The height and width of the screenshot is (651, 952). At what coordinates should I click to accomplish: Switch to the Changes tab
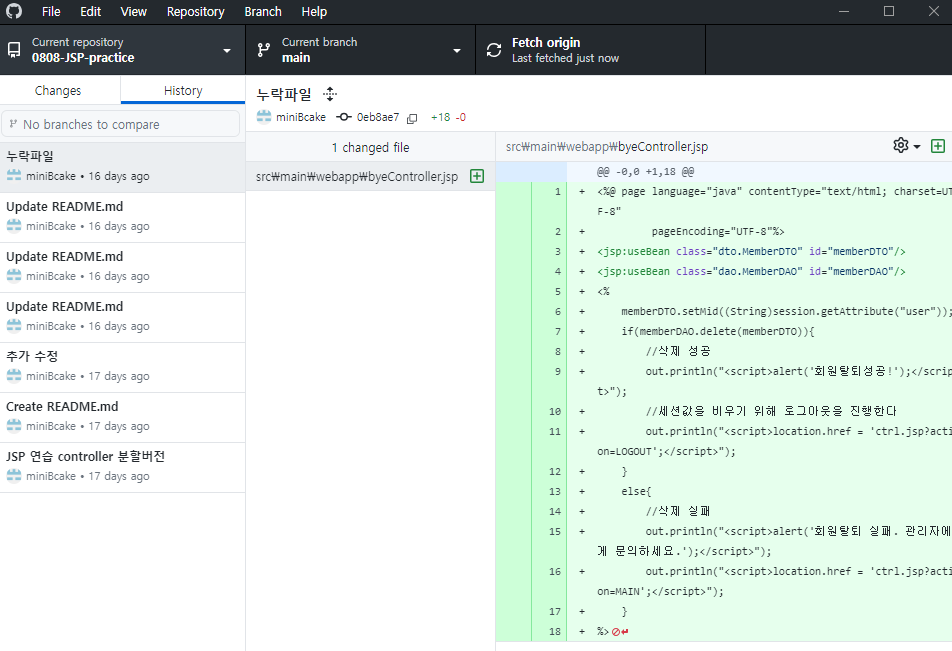tap(58, 90)
